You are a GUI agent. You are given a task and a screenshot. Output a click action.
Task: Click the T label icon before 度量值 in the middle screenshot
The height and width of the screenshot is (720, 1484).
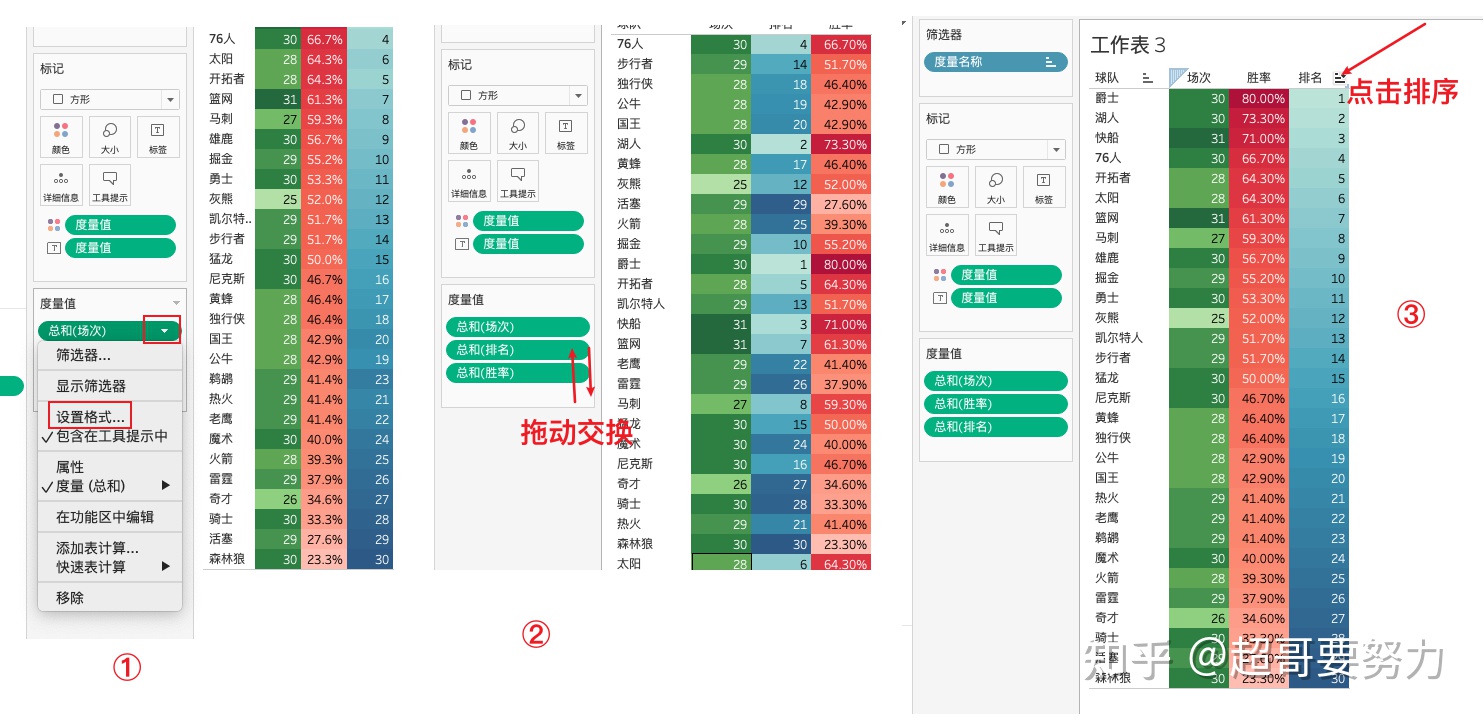click(x=461, y=243)
